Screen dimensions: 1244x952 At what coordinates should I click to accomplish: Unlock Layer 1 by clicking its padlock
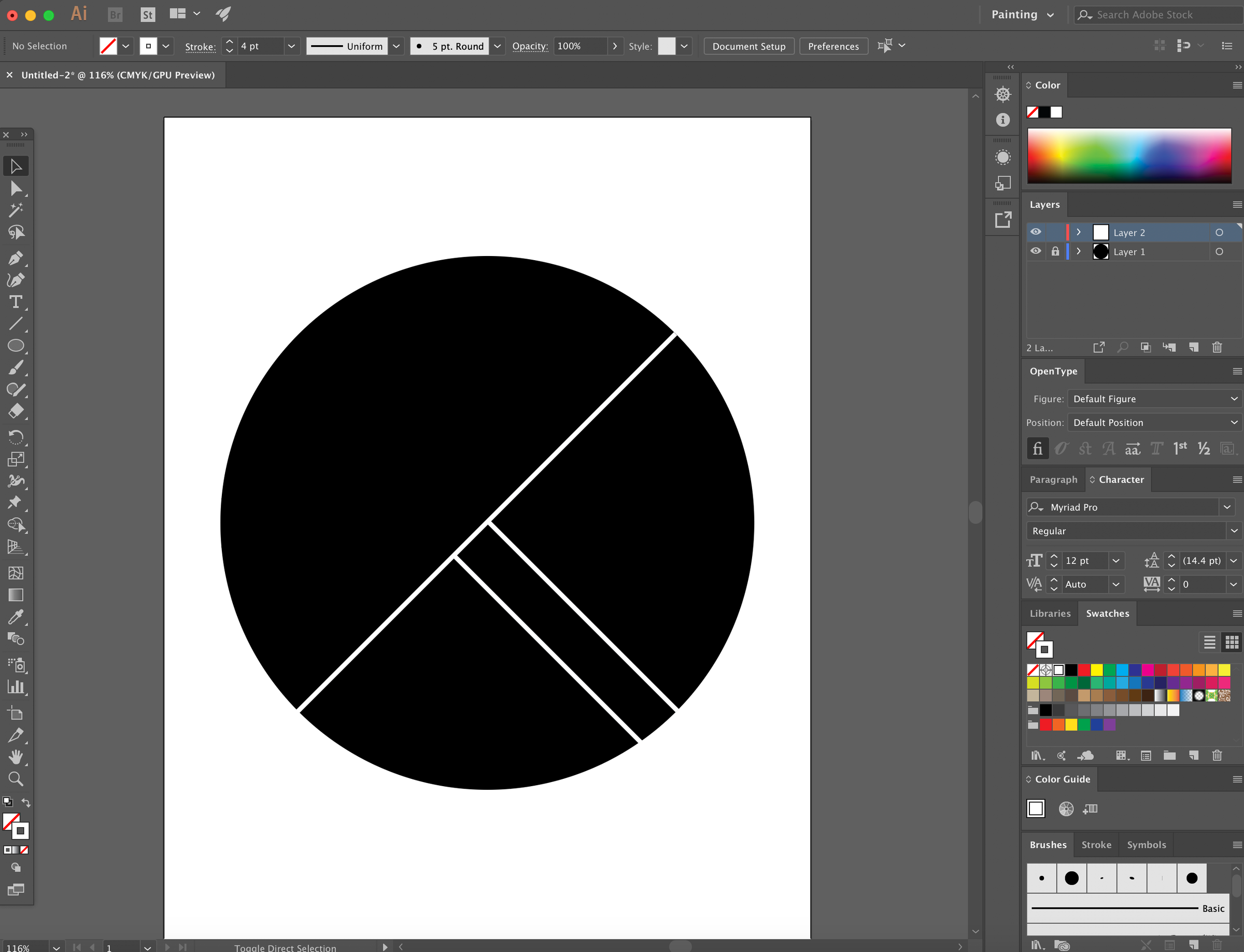click(x=1055, y=251)
